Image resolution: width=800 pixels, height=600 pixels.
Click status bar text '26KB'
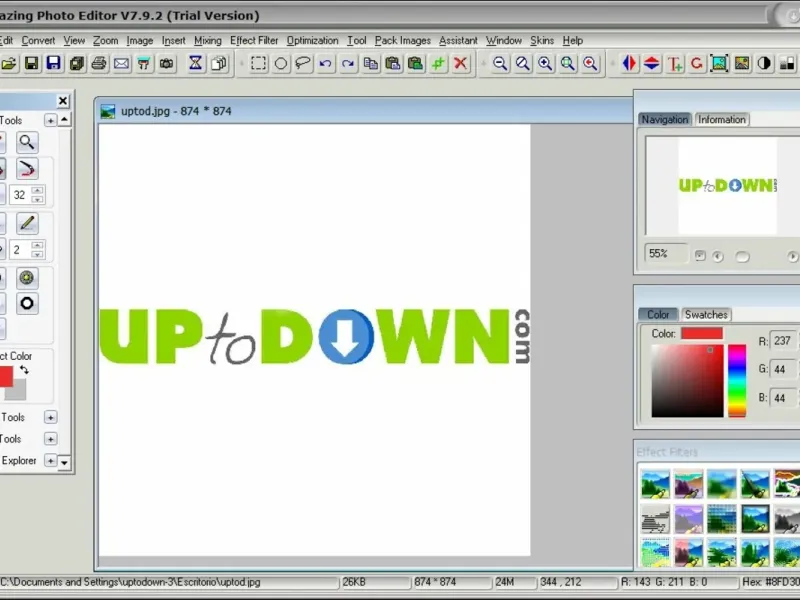(x=355, y=582)
